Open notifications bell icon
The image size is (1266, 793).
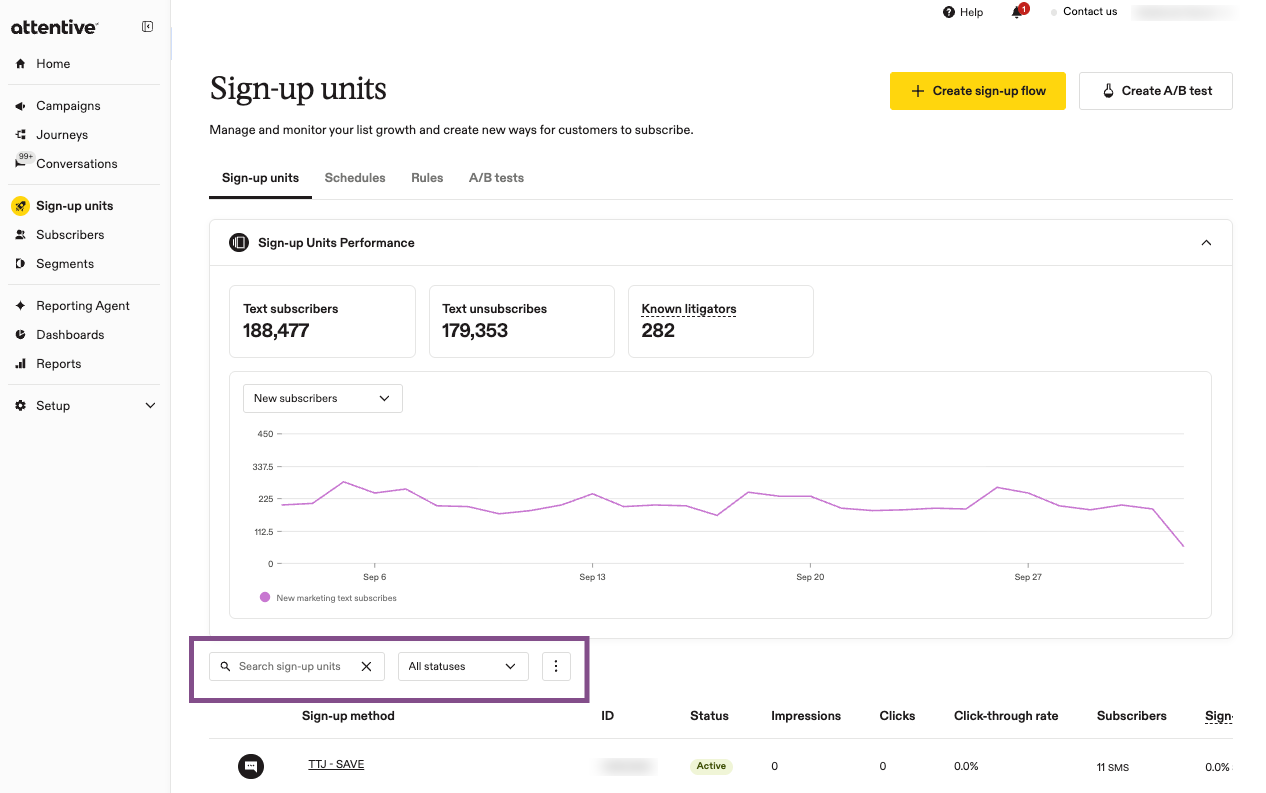tap(1018, 12)
